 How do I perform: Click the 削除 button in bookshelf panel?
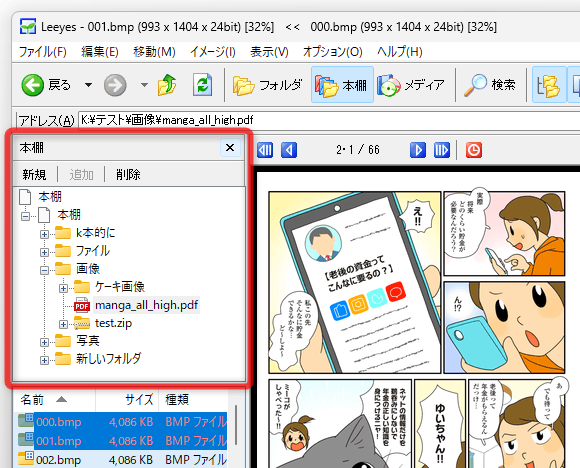click(128, 174)
